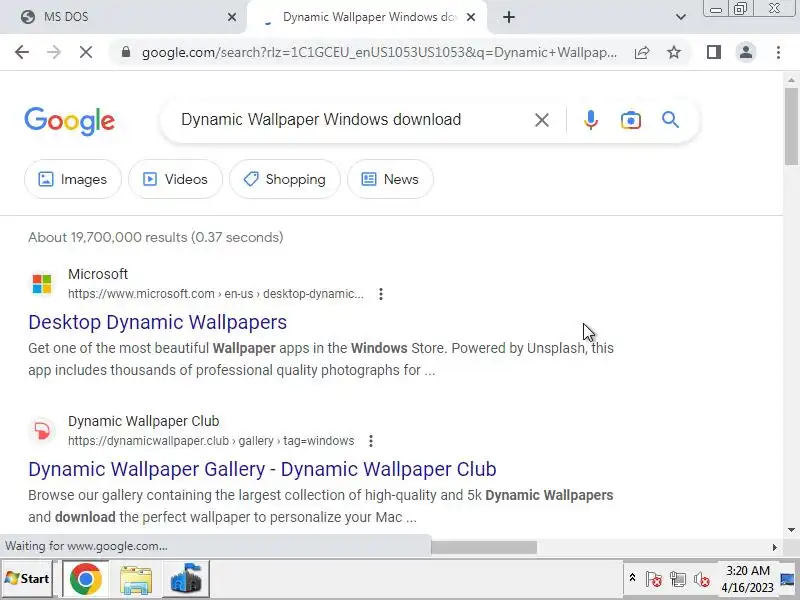
Task: Clear the search box text
Action: [542, 120]
